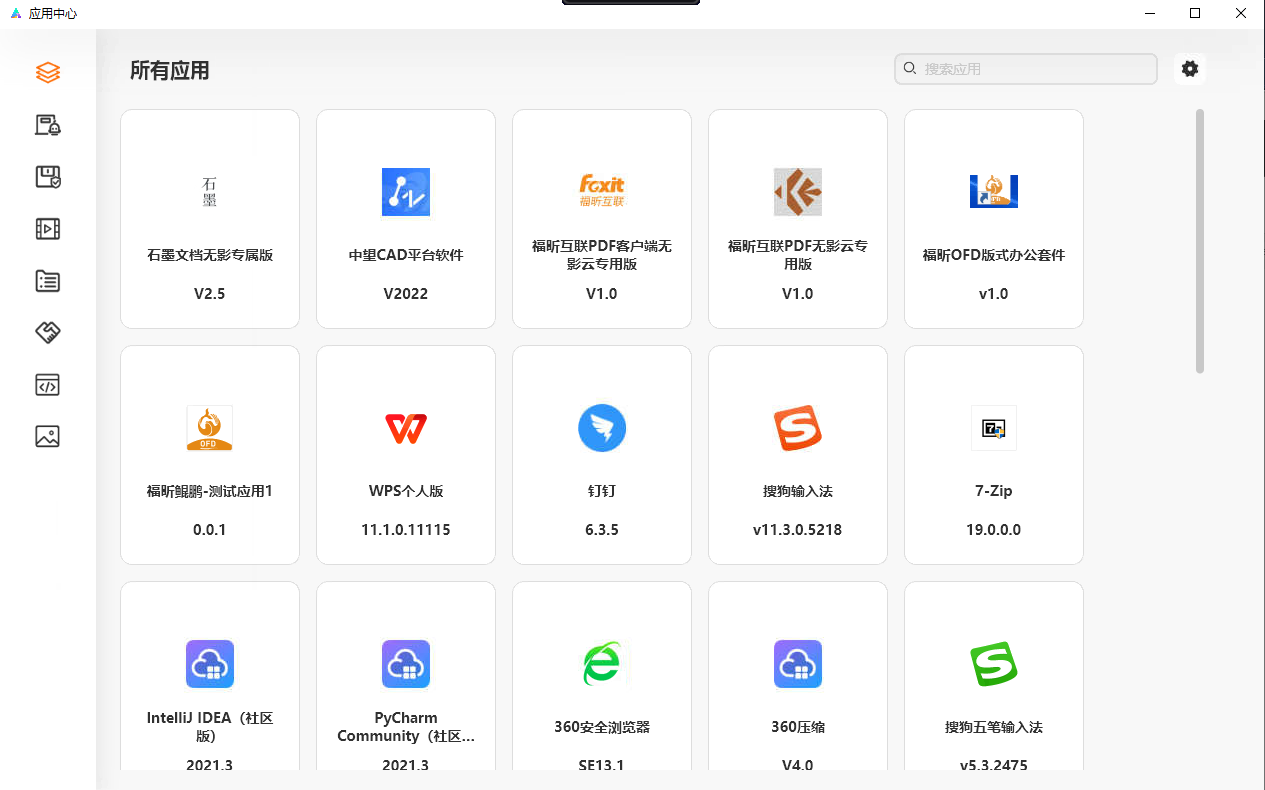Image resolution: width=1265 pixels, height=790 pixels.
Task: Open the code window sidebar icon
Action: pos(48,385)
